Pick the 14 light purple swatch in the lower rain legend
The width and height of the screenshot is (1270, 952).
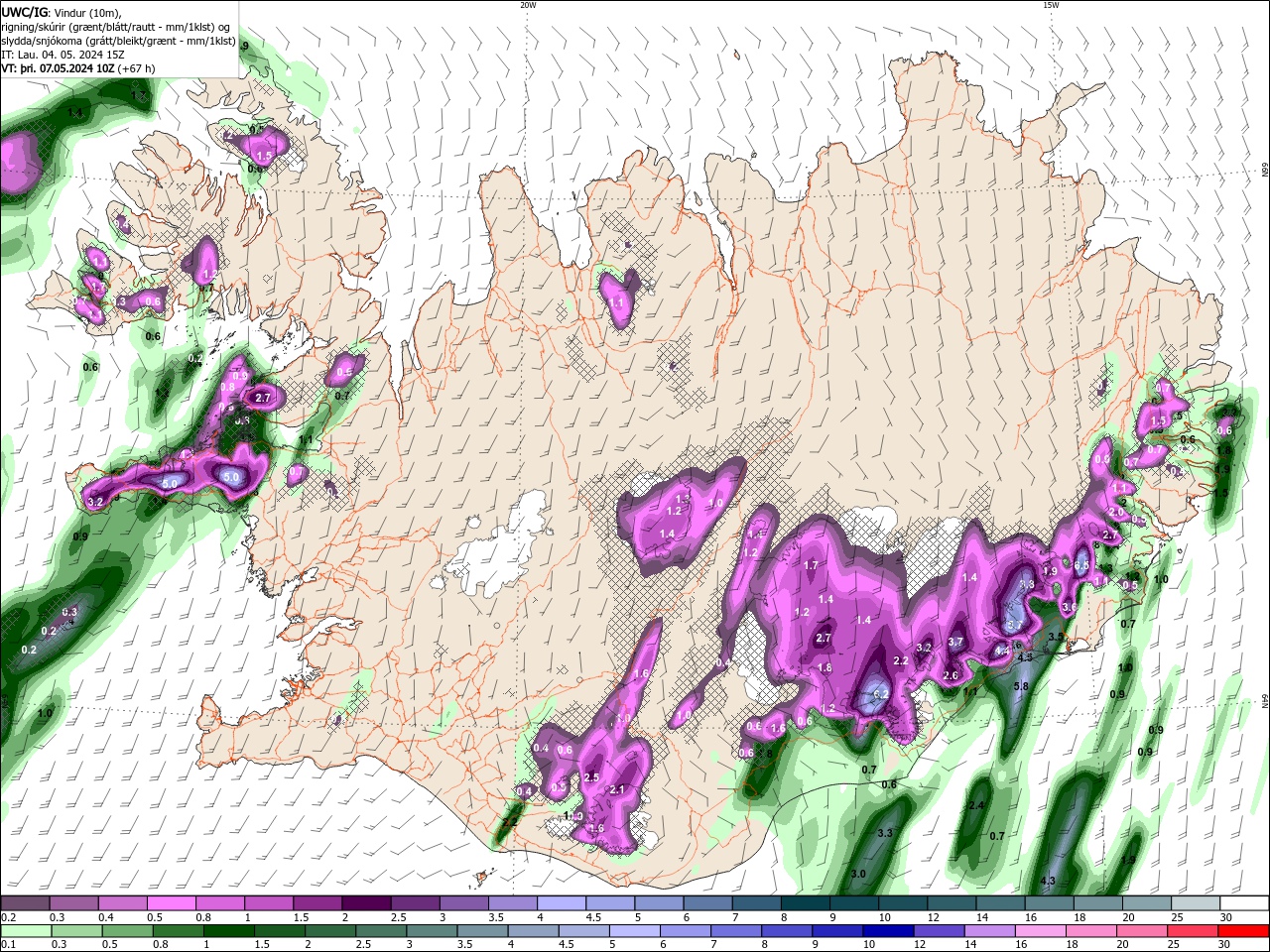pos(990,931)
